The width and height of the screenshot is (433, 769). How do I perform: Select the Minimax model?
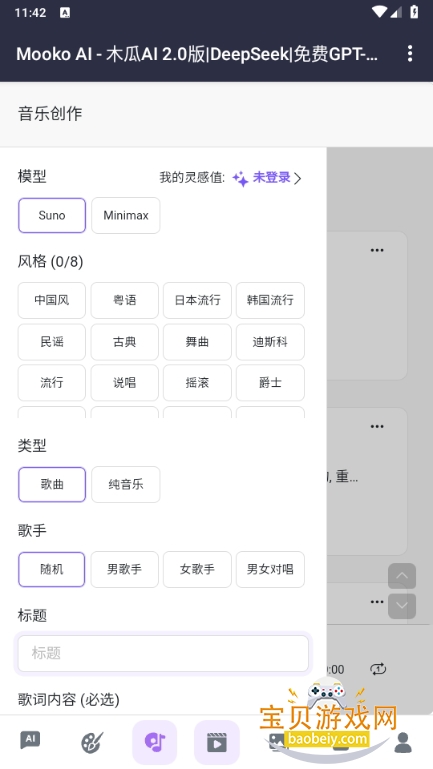pos(126,215)
